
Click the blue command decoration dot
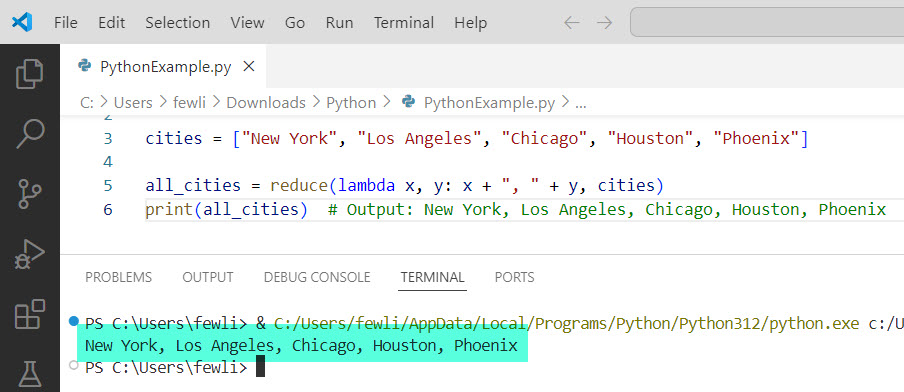pyautogui.click(x=73, y=321)
